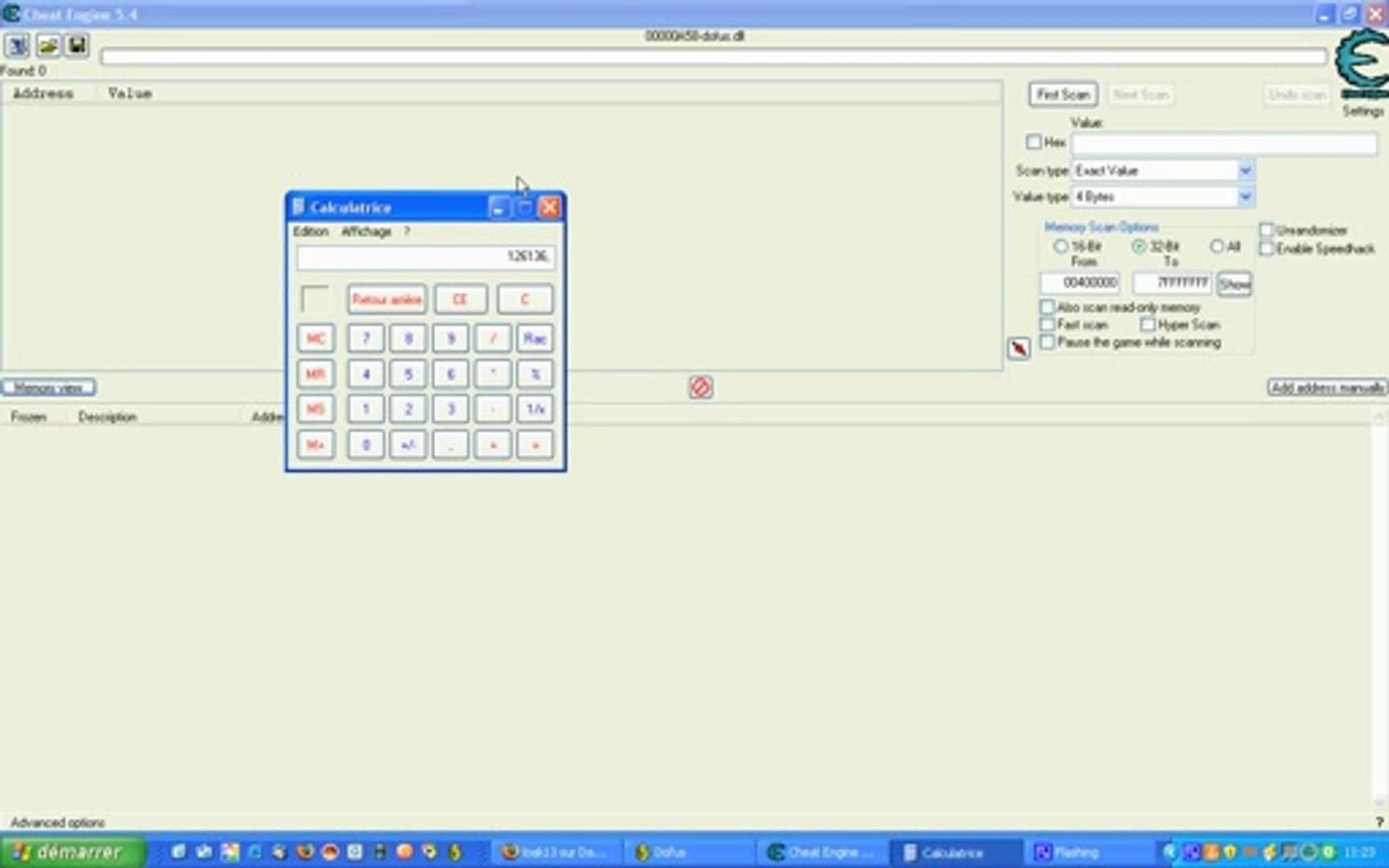The width and height of the screenshot is (1389, 868).
Task: Select the 16-Bit radio button
Action: point(1060,247)
